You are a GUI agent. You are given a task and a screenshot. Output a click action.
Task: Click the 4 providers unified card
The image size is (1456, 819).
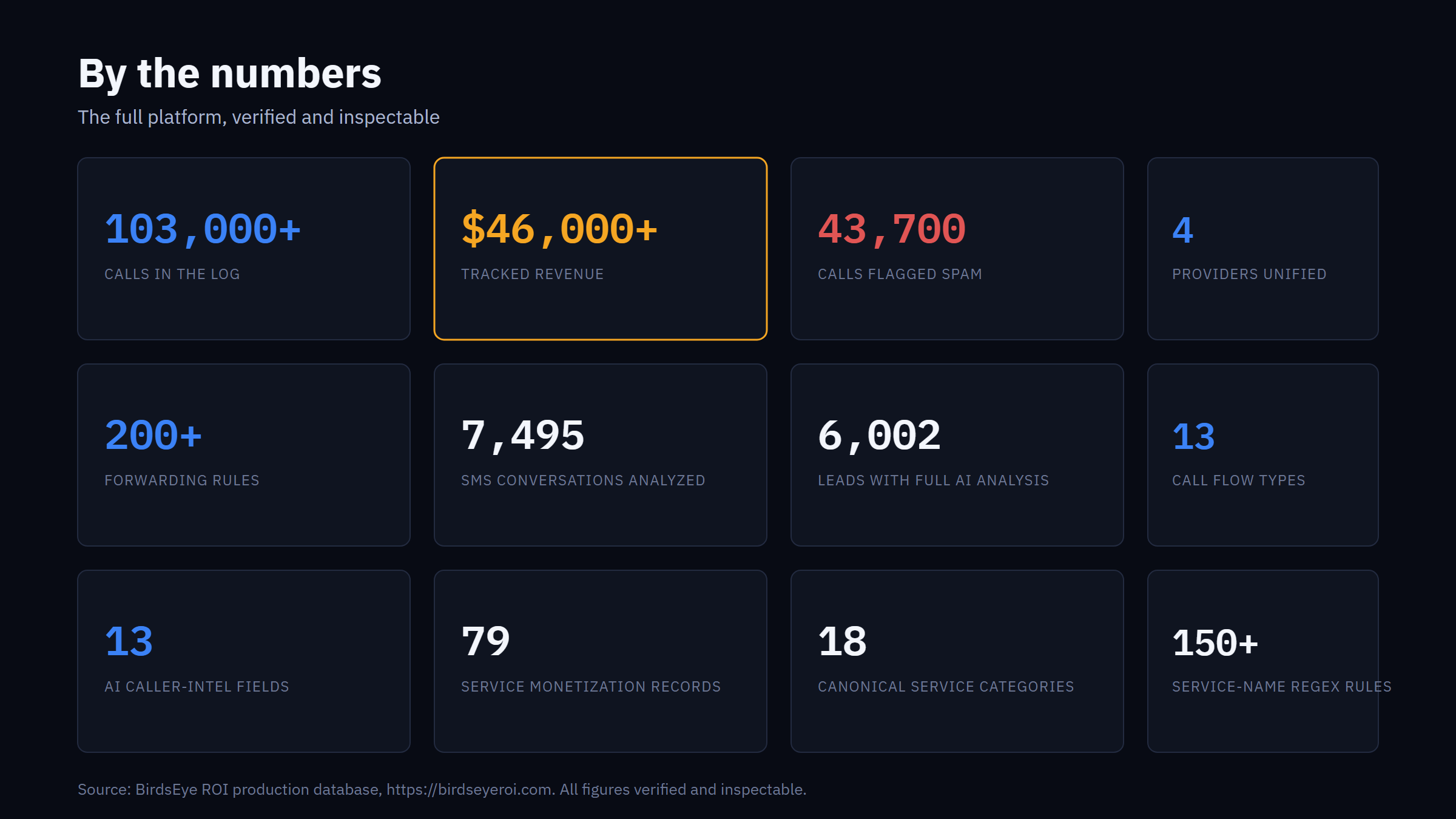pyautogui.click(x=1263, y=249)
